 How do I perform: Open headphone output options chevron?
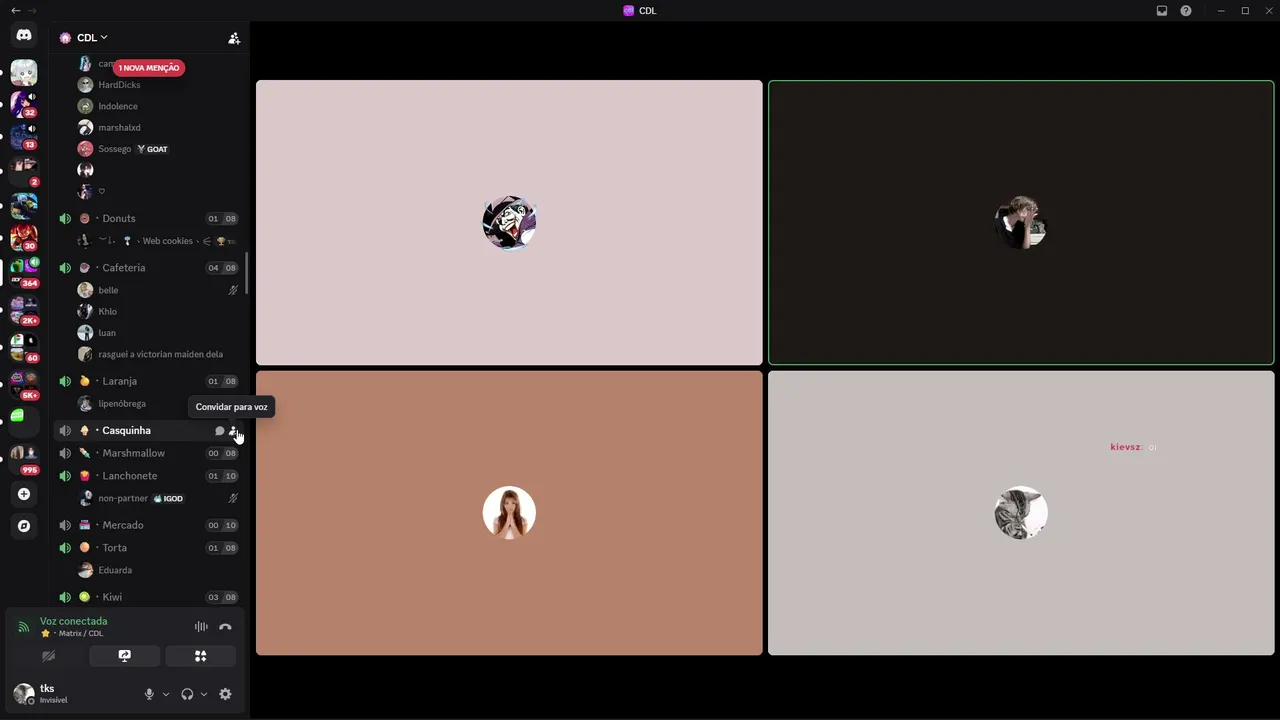point(204,694)
